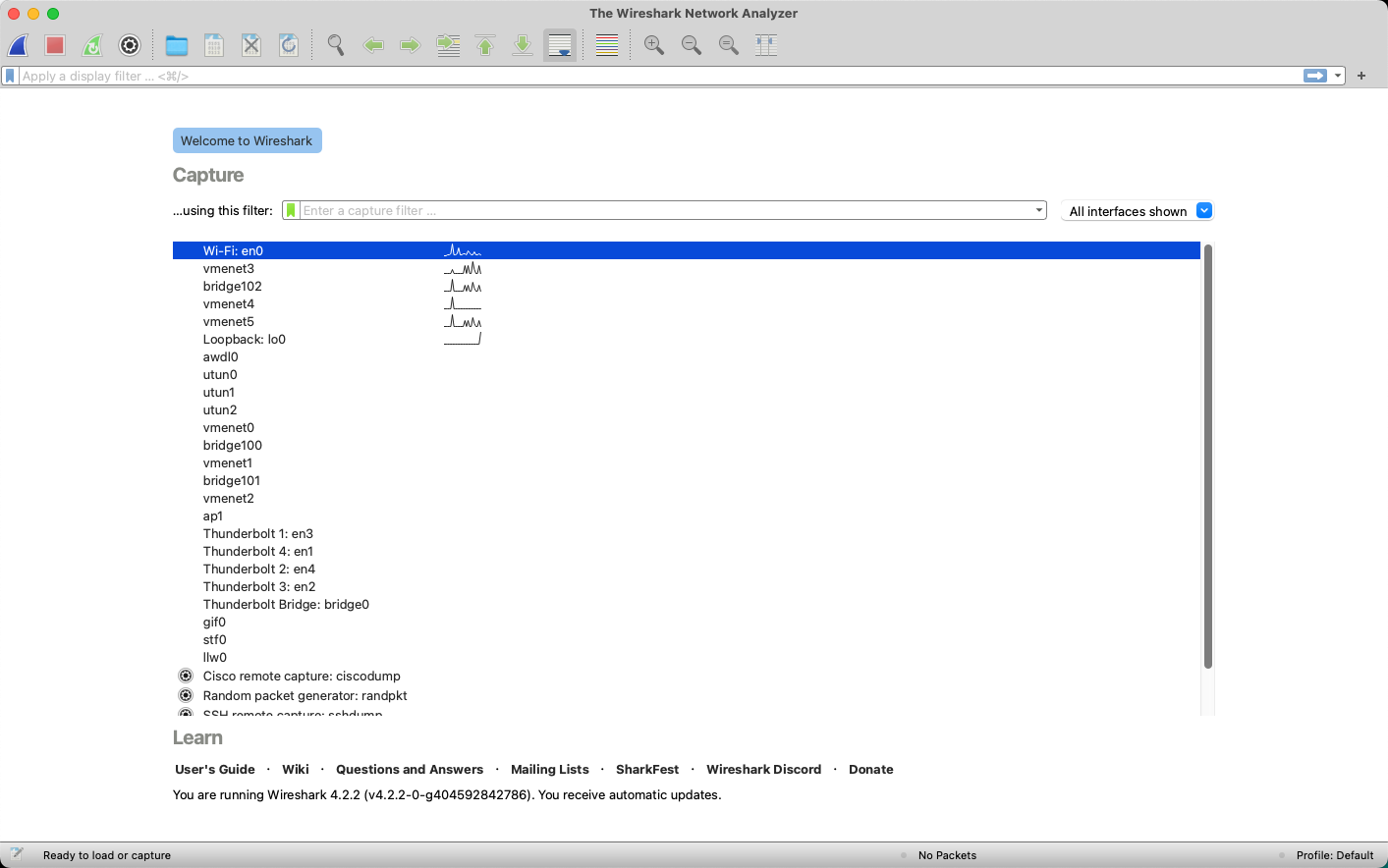1388x868 pixels.
Task: Select the bridge100 interface
Action: [x=686, y=445]
